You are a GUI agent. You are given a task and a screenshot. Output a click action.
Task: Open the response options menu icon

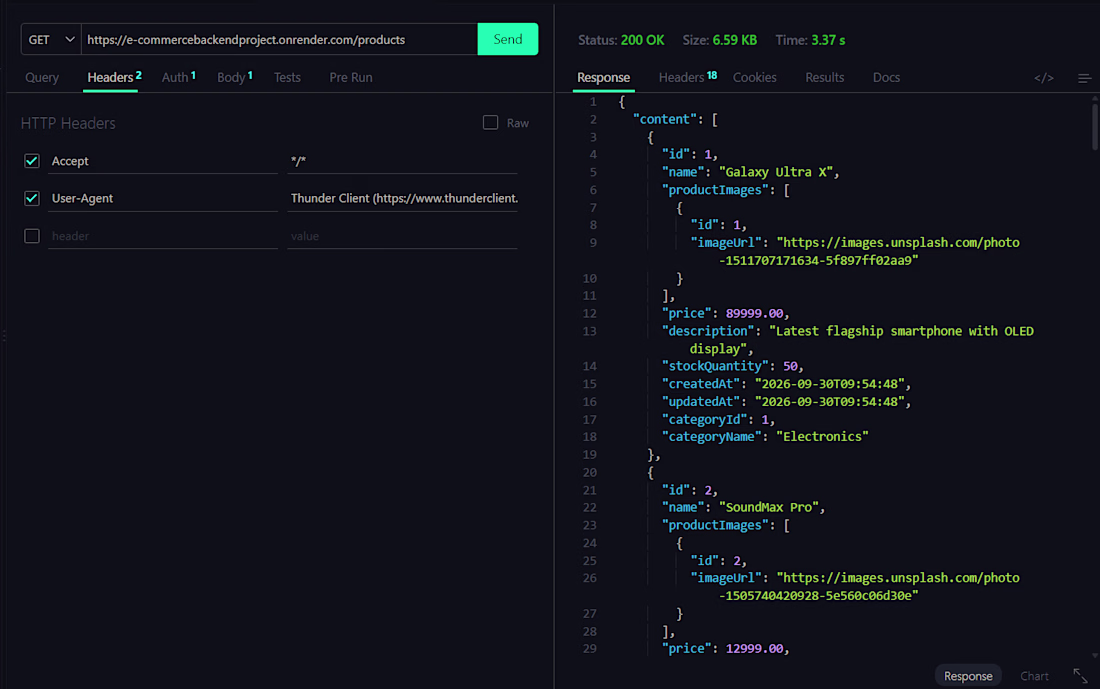click(1084, 78)
